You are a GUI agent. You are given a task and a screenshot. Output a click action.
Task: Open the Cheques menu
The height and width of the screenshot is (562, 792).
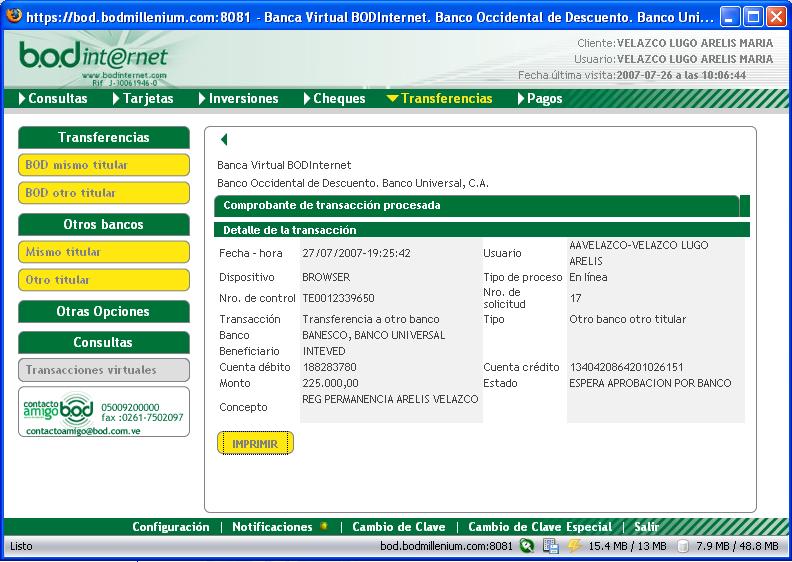(334, 98)
